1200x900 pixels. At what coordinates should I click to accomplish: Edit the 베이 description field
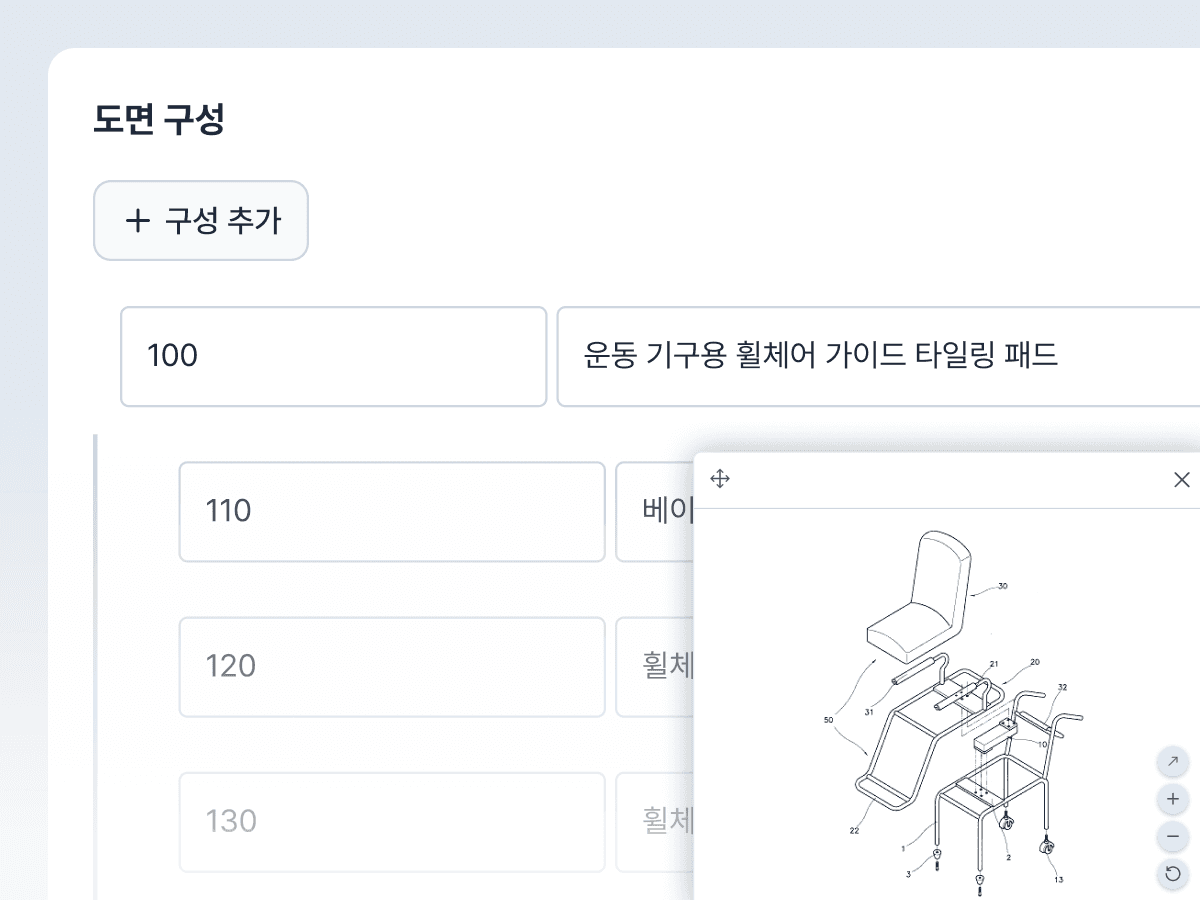(660, 511)
